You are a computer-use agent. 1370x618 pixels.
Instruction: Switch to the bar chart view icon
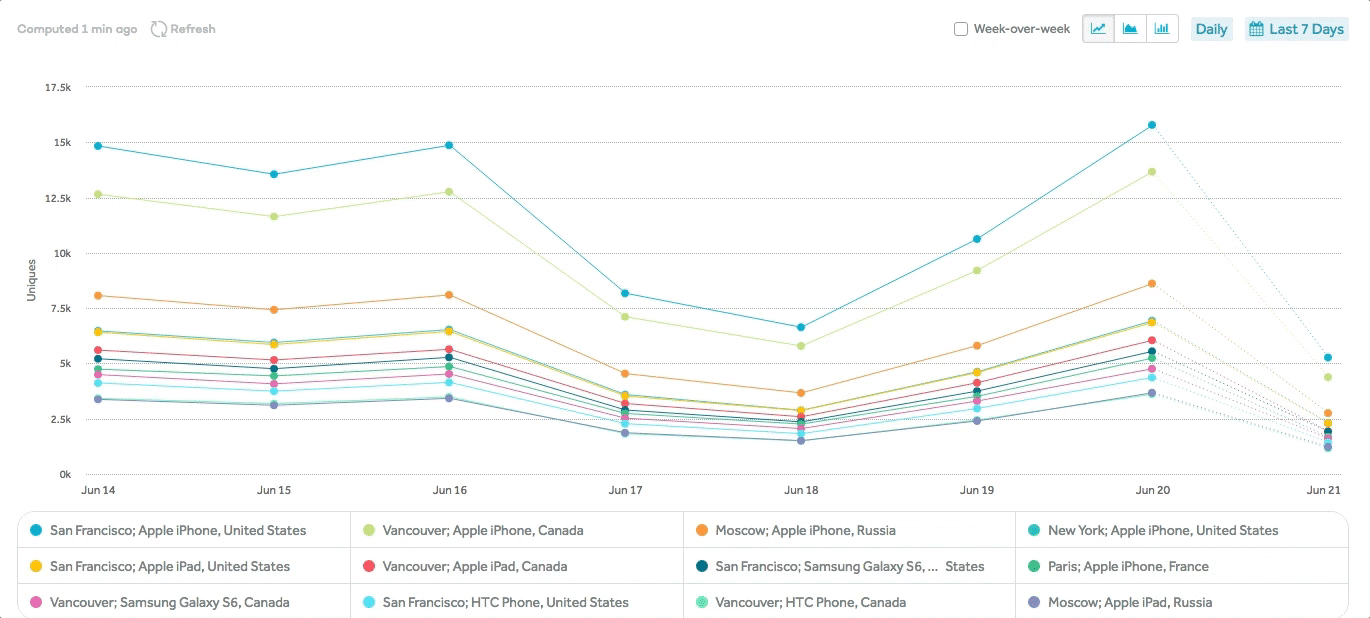[1162, 29]
